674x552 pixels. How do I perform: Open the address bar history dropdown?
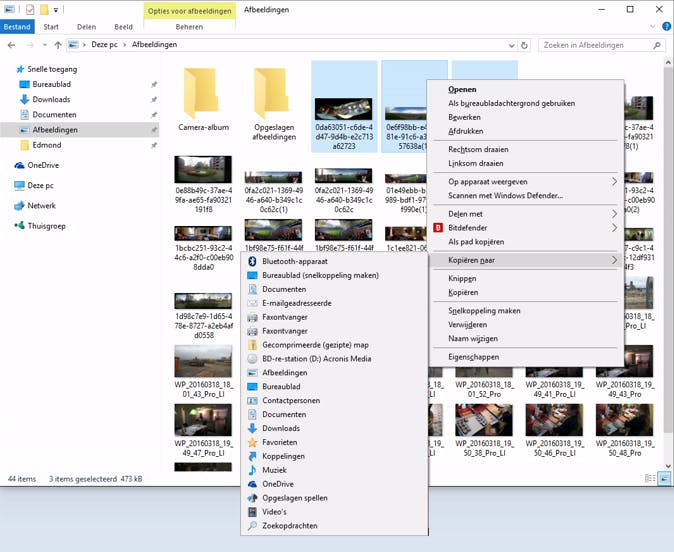point(510,46)
